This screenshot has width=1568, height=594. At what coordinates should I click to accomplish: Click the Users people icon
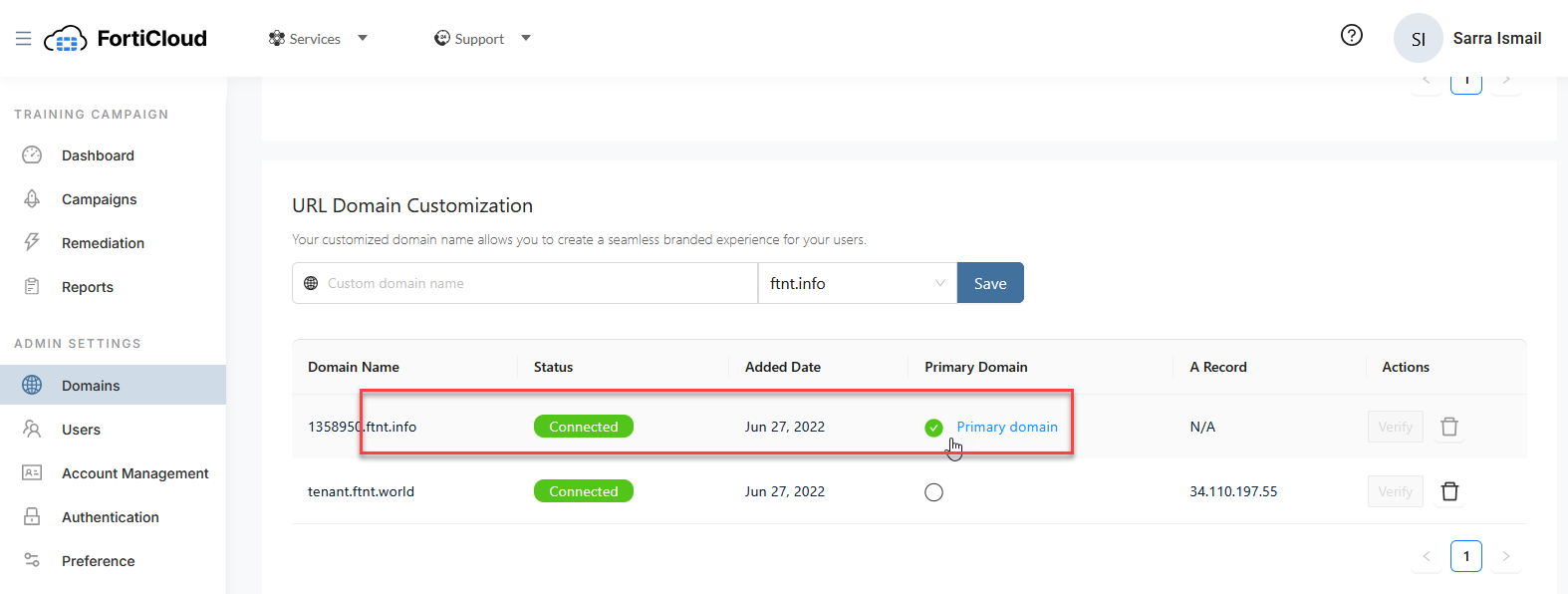[x=32, y=430]
